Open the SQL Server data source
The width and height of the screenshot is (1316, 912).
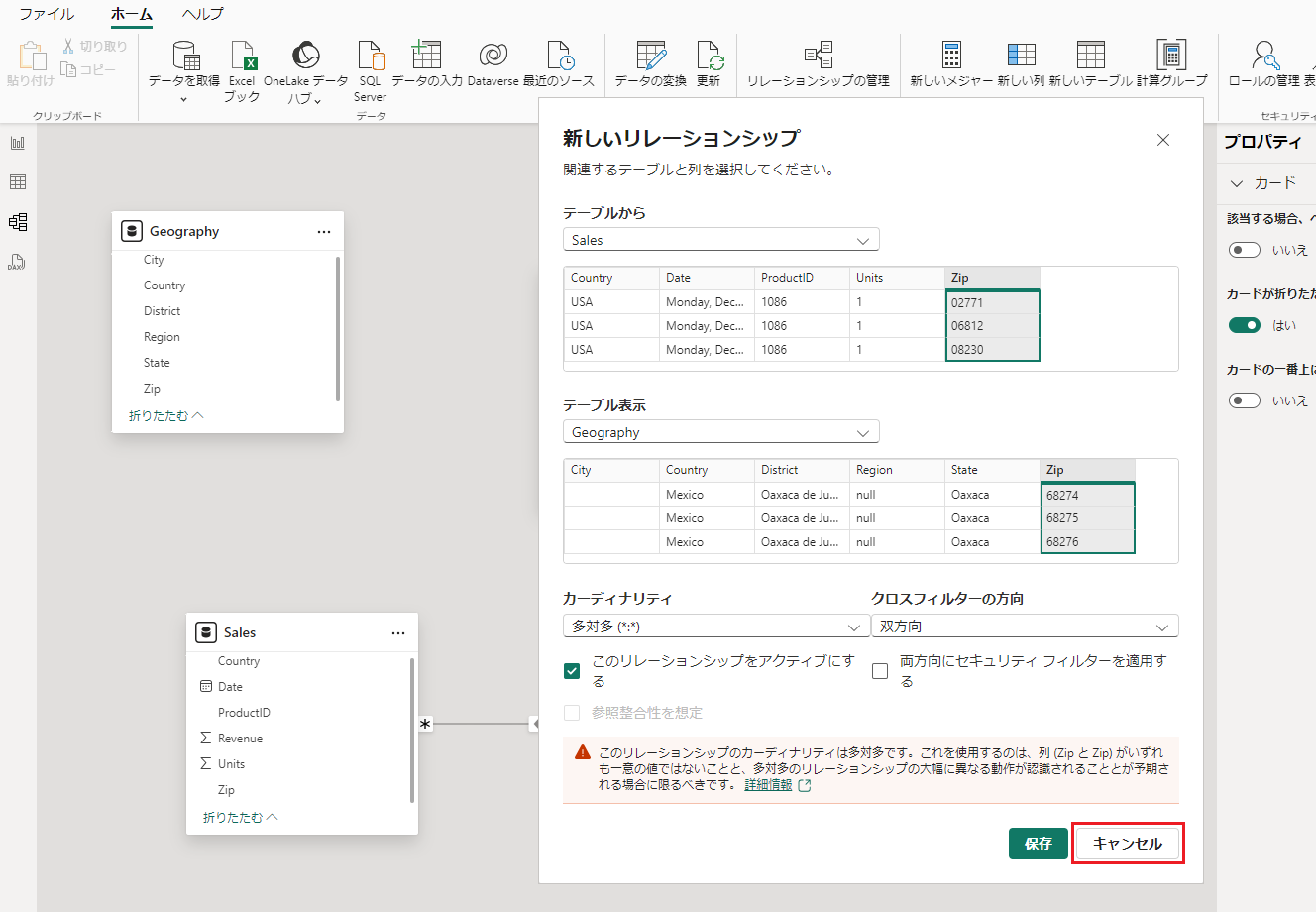(x=370, y=57)
